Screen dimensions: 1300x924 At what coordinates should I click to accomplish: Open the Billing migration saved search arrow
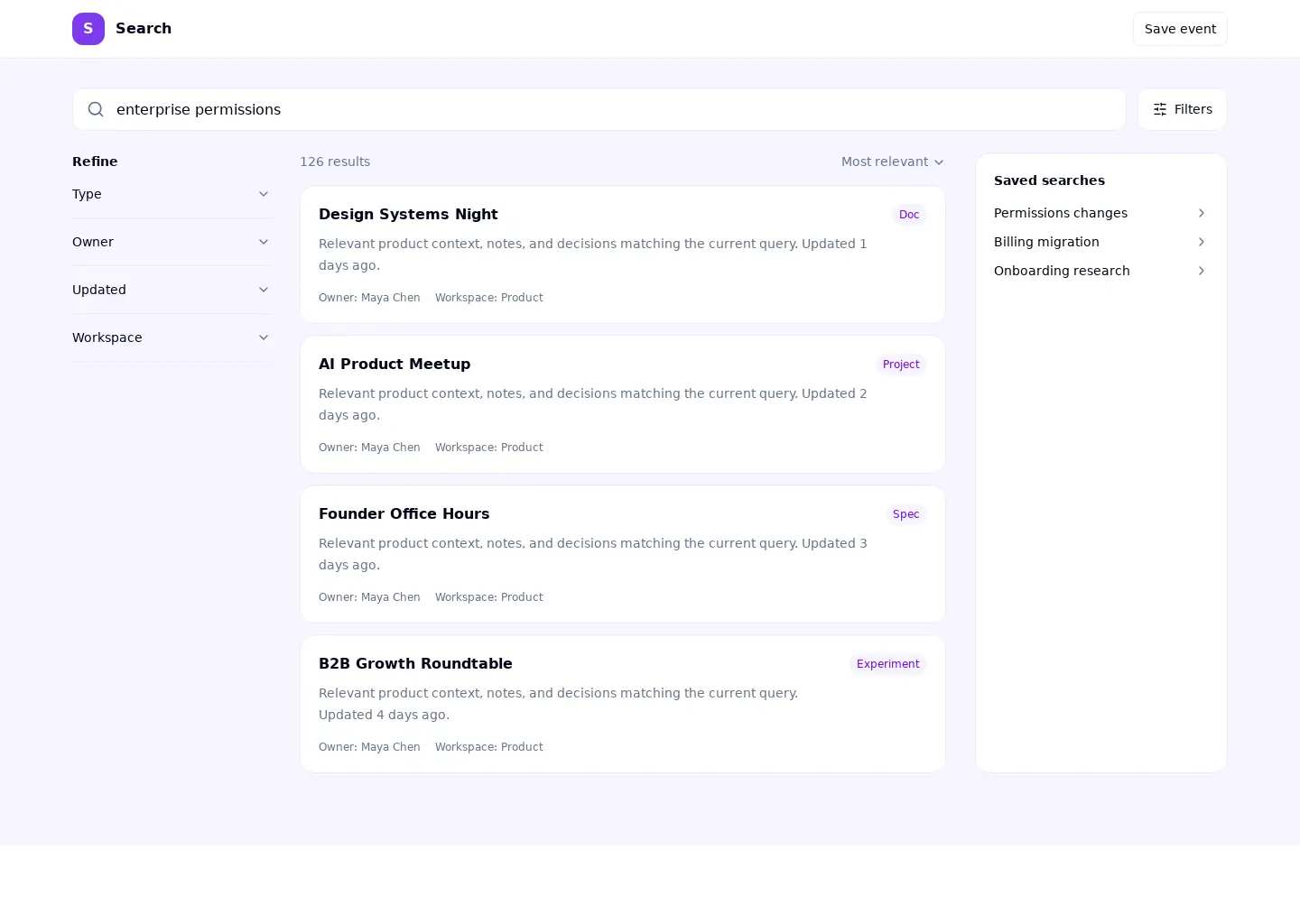pos(1201,242)
